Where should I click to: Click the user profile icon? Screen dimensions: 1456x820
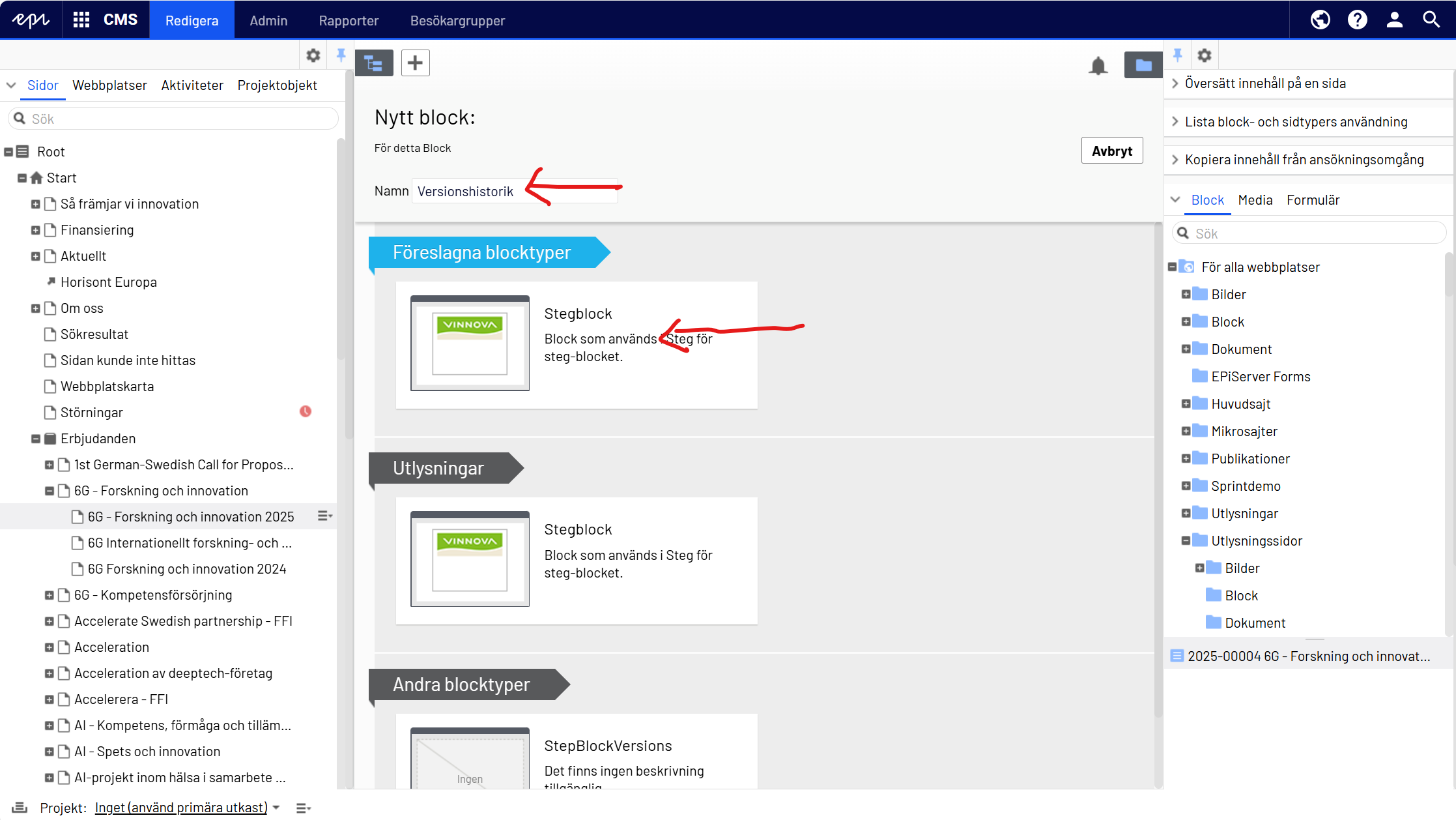point(1394,20)
